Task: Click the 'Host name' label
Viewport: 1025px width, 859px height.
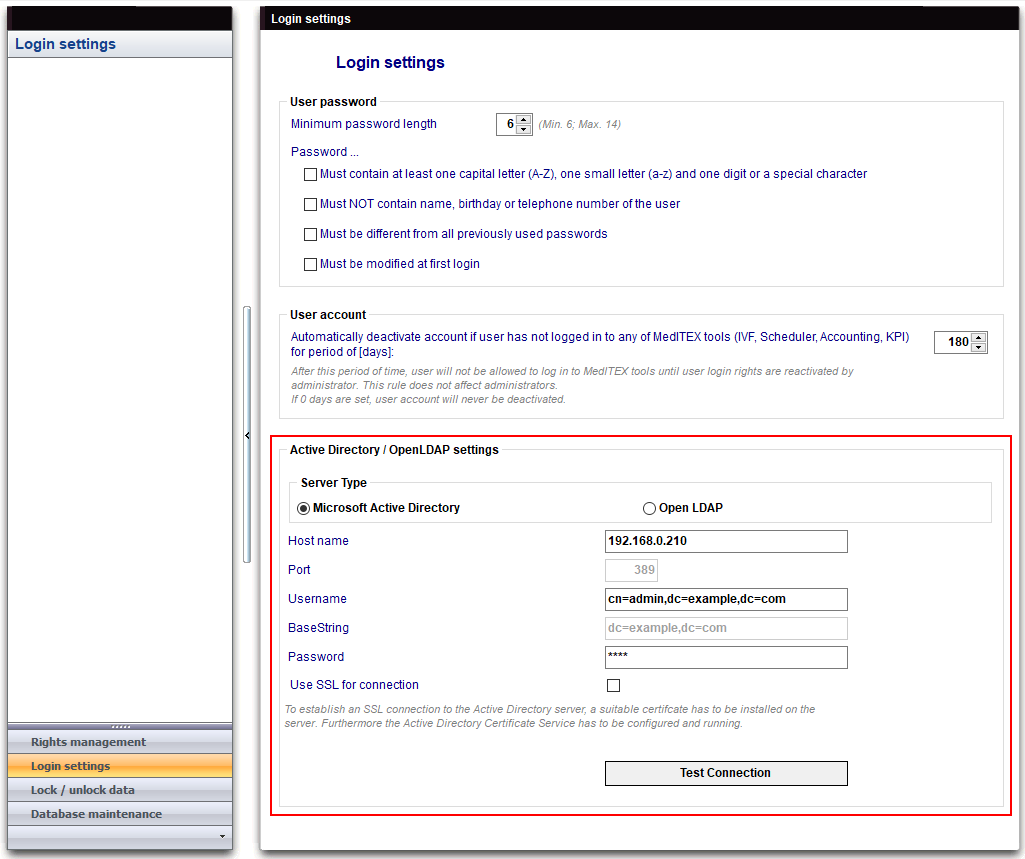Action: click(x=318, y=541)
